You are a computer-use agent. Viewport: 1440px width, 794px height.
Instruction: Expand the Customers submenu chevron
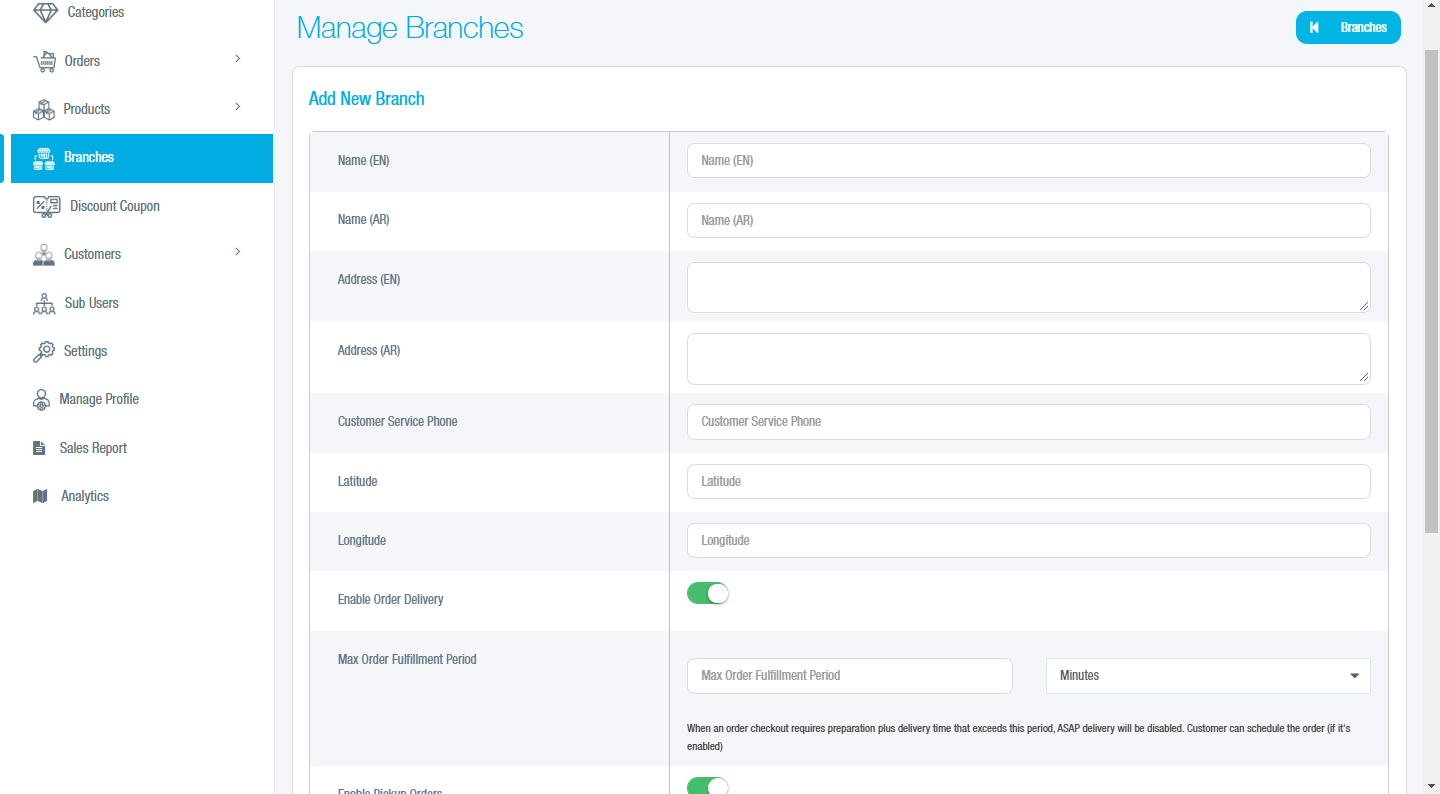coord(238,252)
